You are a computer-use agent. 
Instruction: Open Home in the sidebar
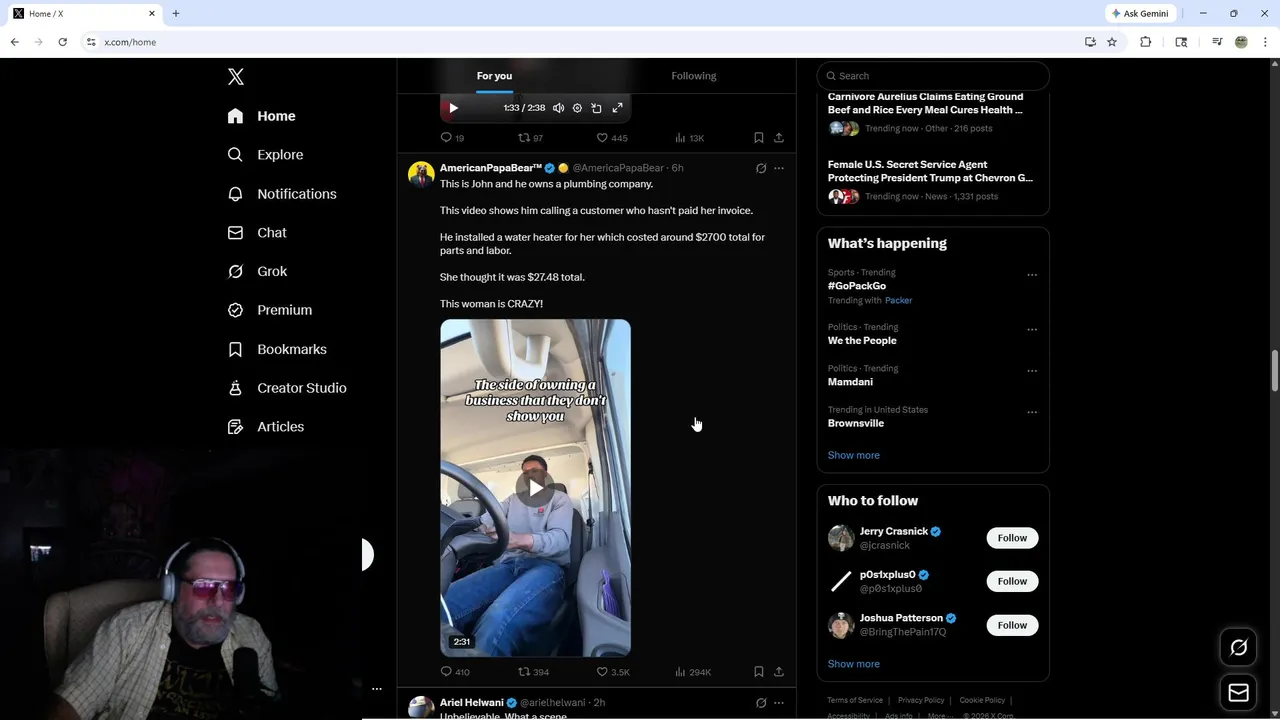pyautogui.click(x=261, y=116)
